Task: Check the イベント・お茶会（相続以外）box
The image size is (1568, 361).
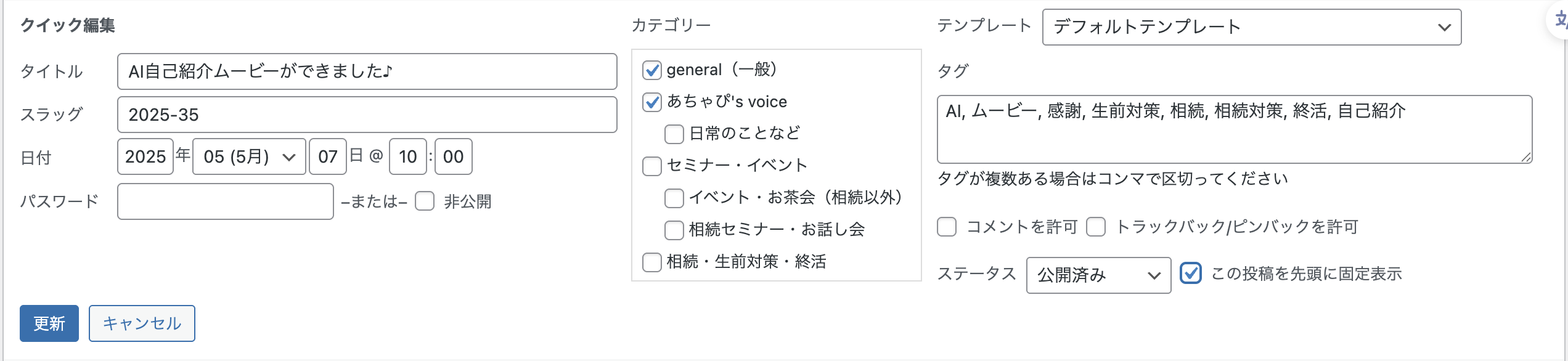Action: [x=674, y=198]
